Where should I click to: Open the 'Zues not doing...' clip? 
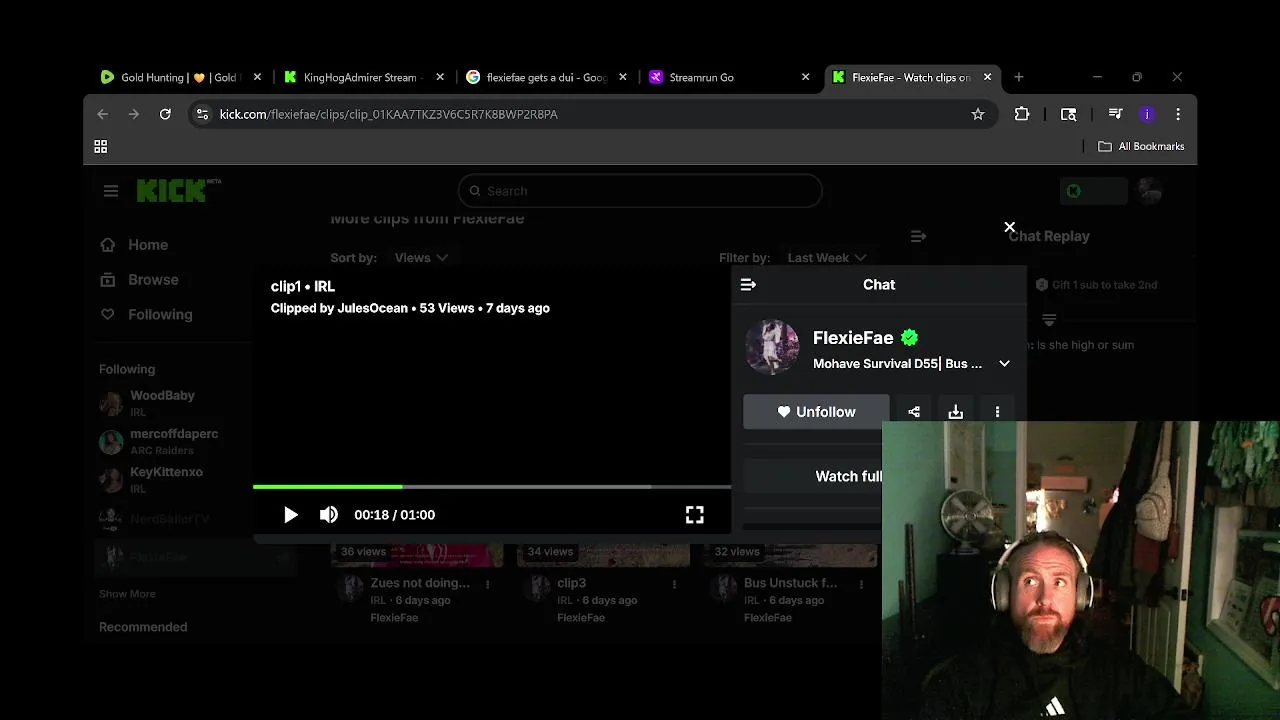point(420,583)
